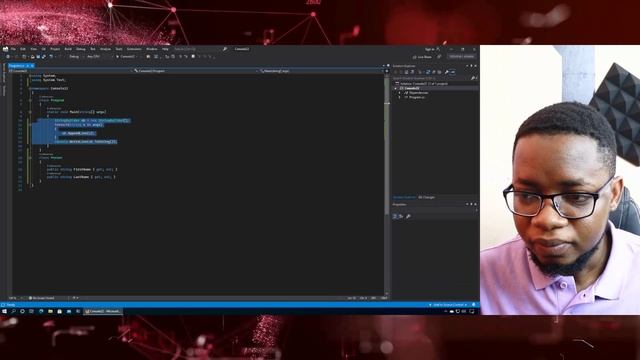Click the Visual Studio taskbar button
This screenshot has width=640, height=360.
(x=103, y=311)
